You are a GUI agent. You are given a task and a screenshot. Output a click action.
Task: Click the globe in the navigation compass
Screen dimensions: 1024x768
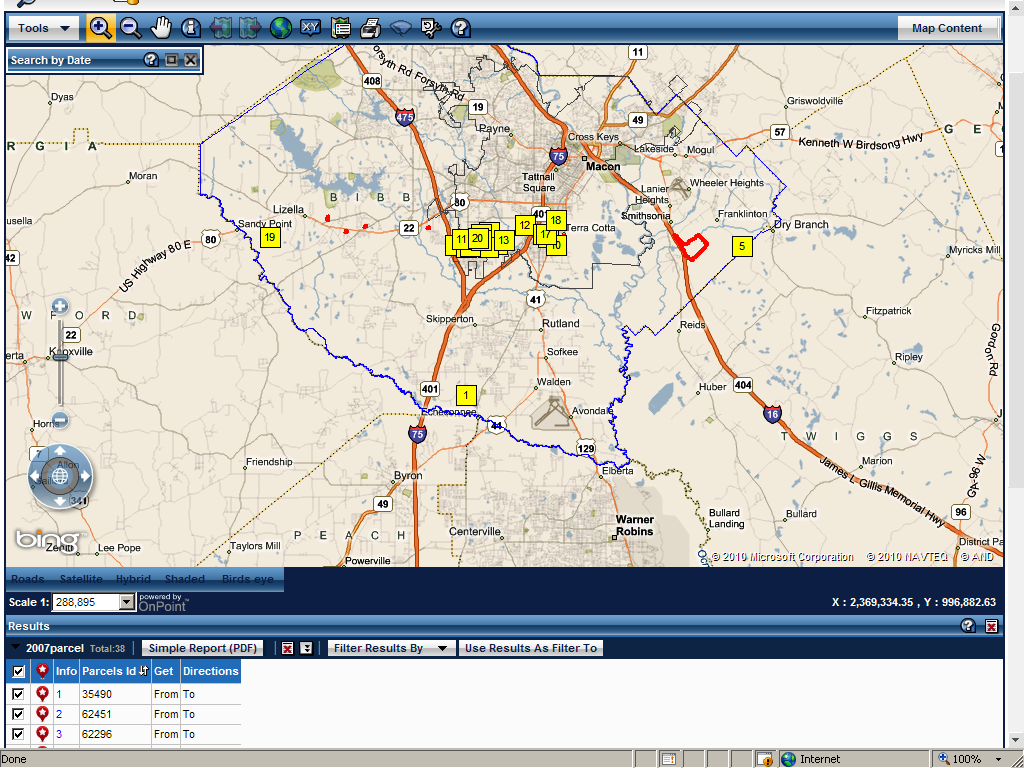coord(59,476)
